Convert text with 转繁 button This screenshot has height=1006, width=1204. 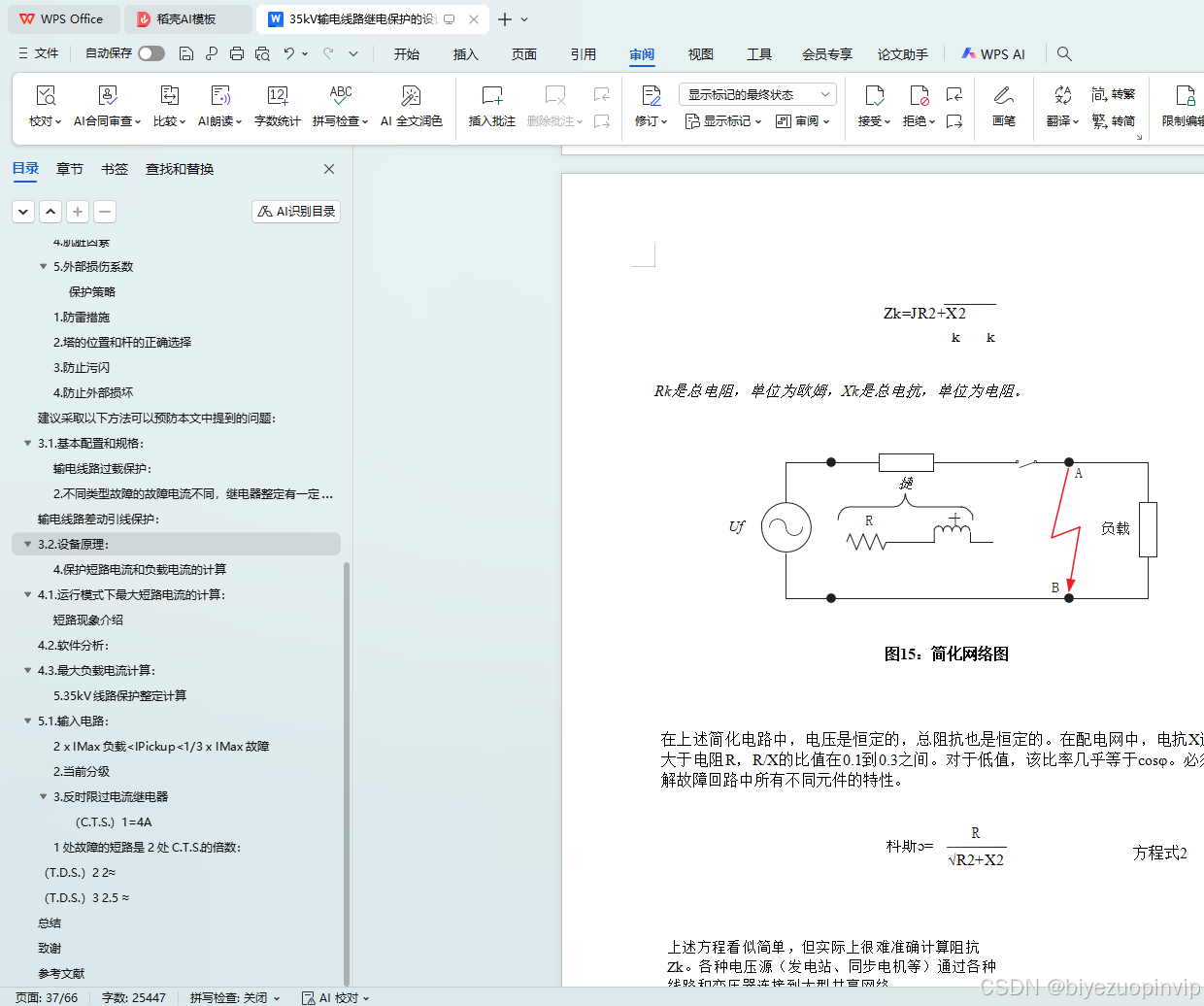click(x=1113, y=94)
